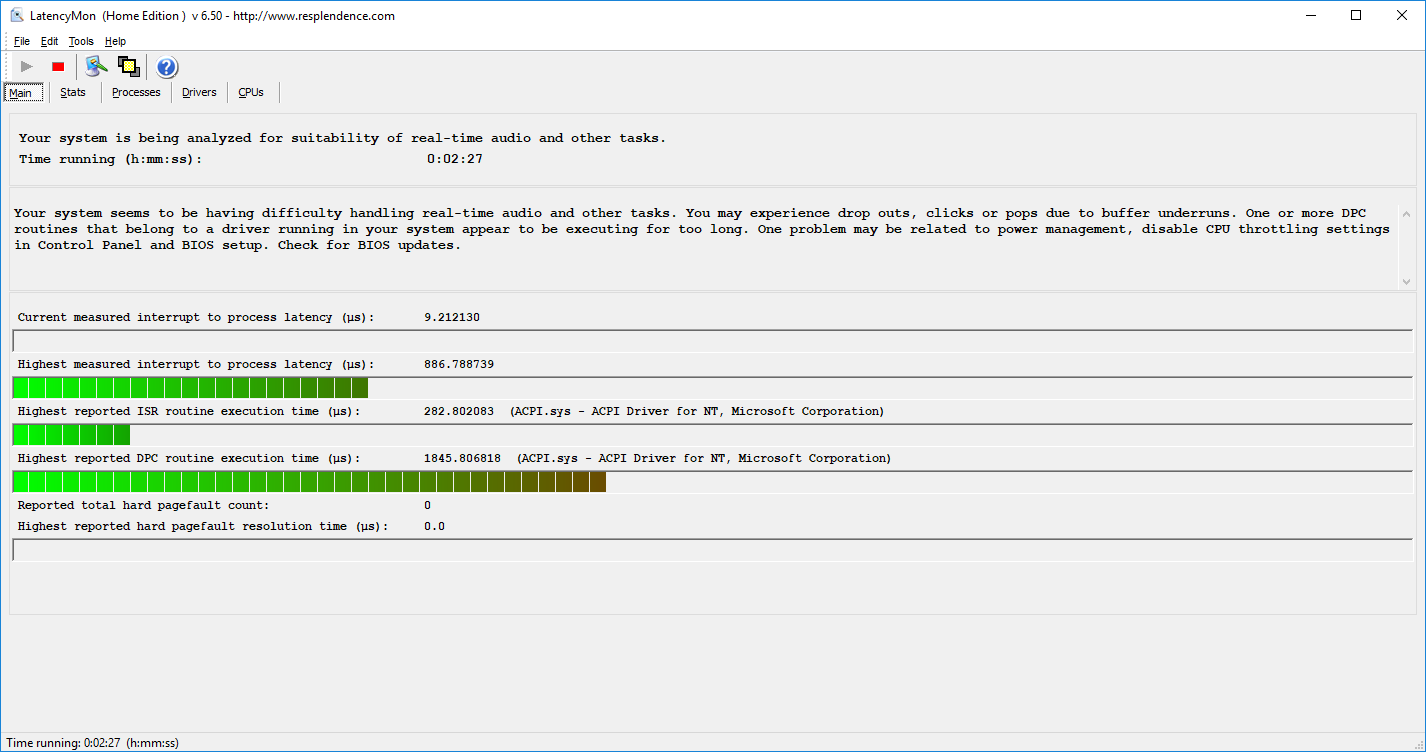Open help with the blue question mark icon
Viewport: 1426px width, 752px height.
167,67
